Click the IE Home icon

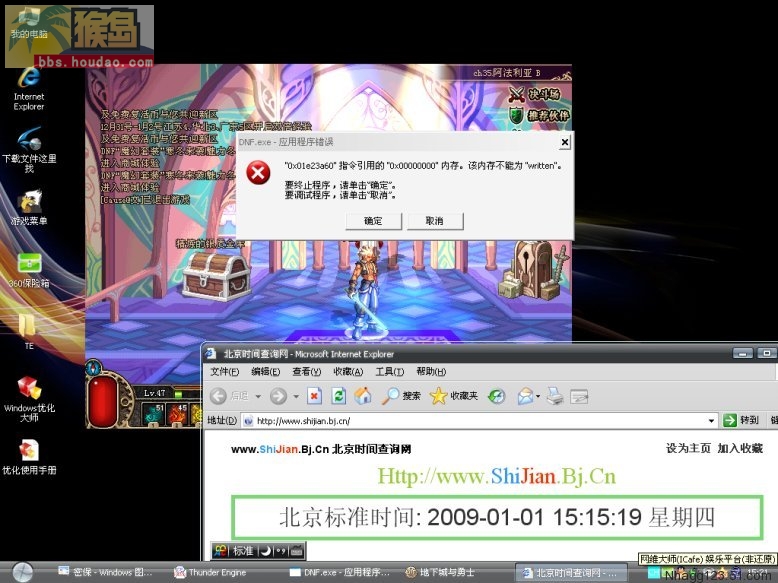point(363,395)
